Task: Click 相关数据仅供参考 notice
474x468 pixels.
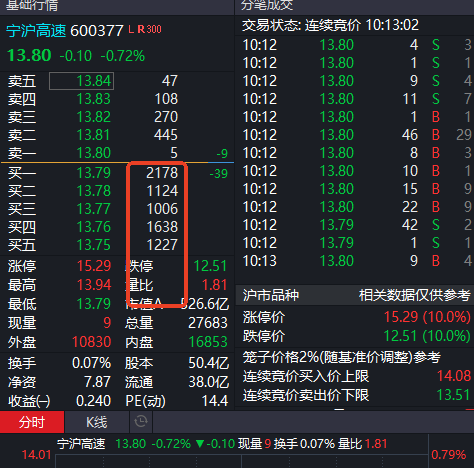Action: [415, 295]
